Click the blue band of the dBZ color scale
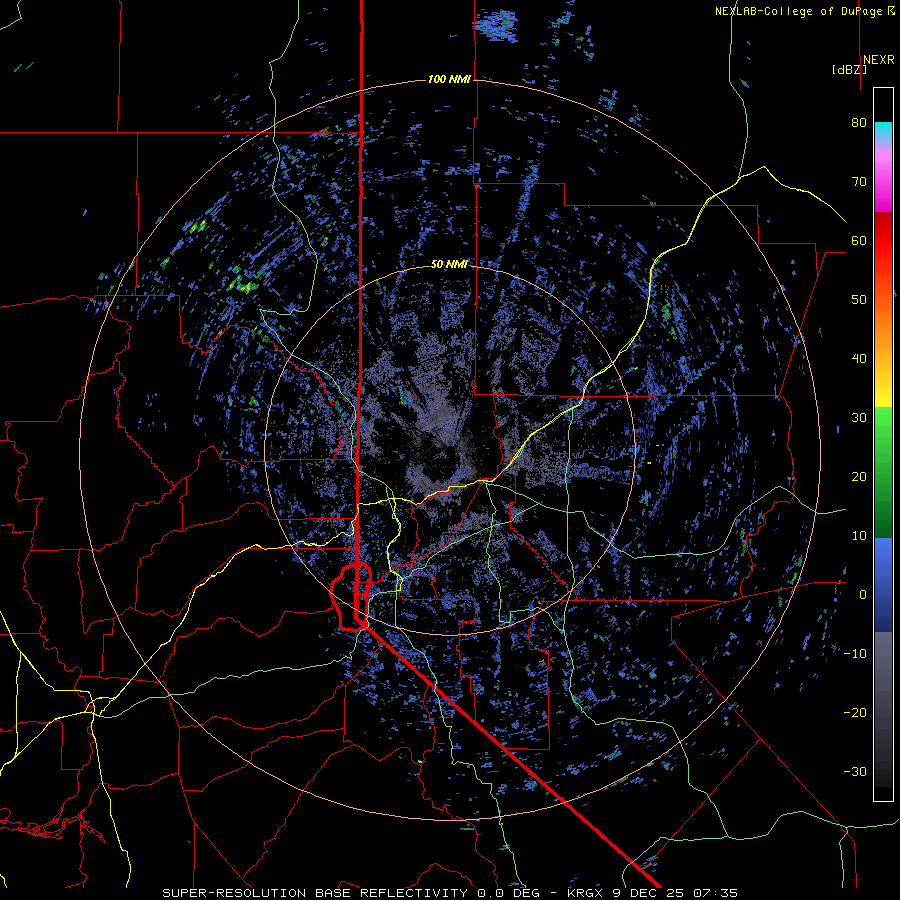This screenshot has width=900, height=900. click(x=883, y=584)
